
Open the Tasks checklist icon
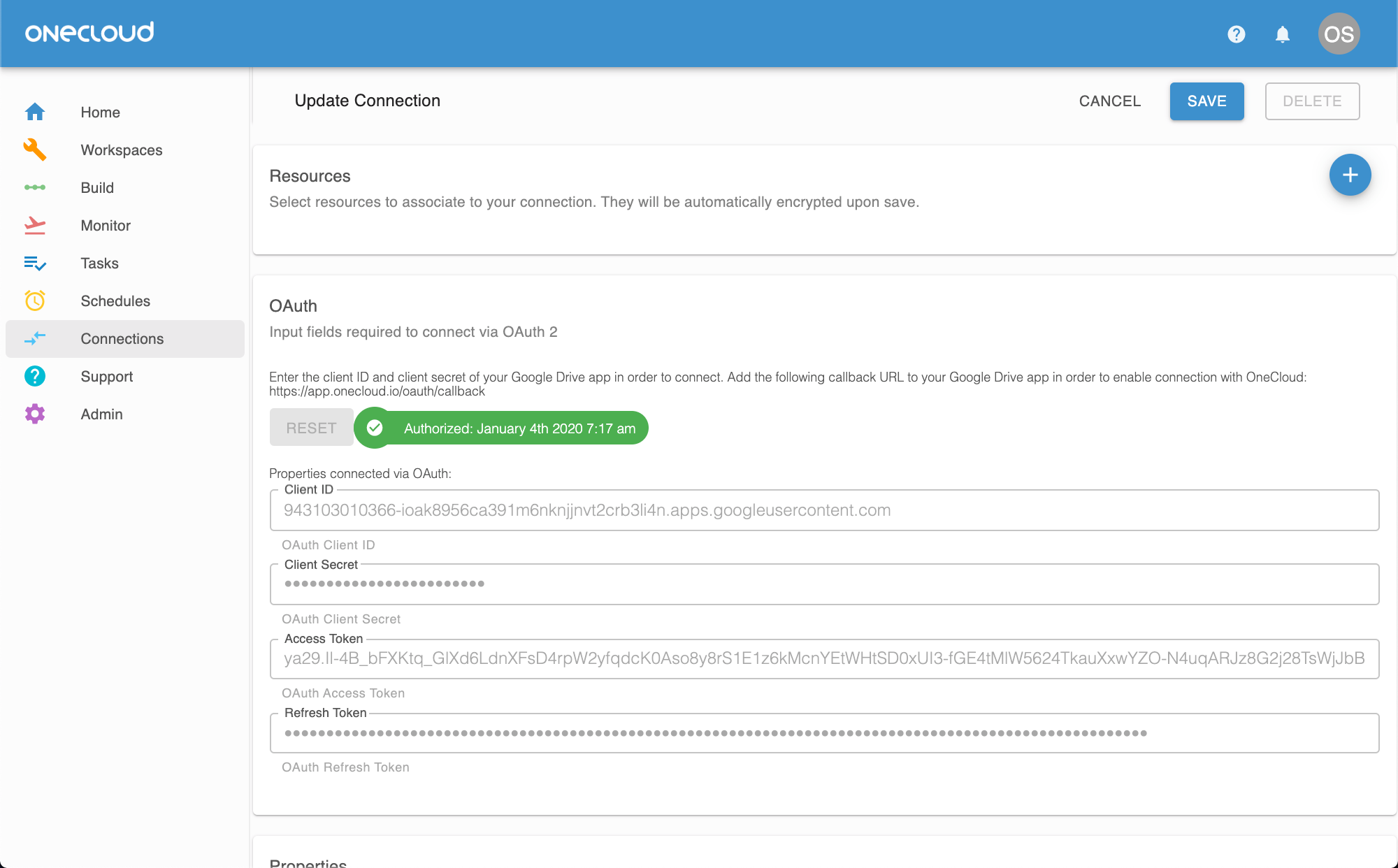pyautogui.click(x=35, y=263)
